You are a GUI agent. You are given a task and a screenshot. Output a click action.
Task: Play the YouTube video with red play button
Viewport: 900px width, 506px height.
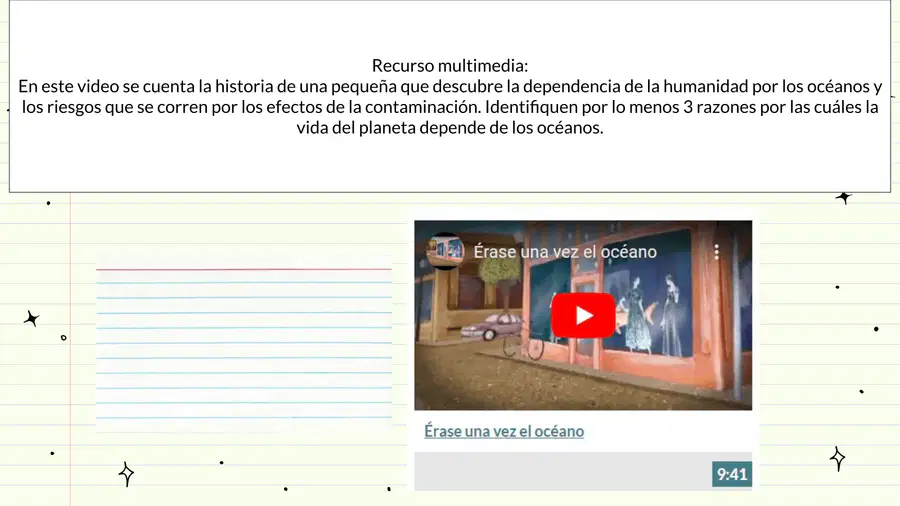click(583, 316)
